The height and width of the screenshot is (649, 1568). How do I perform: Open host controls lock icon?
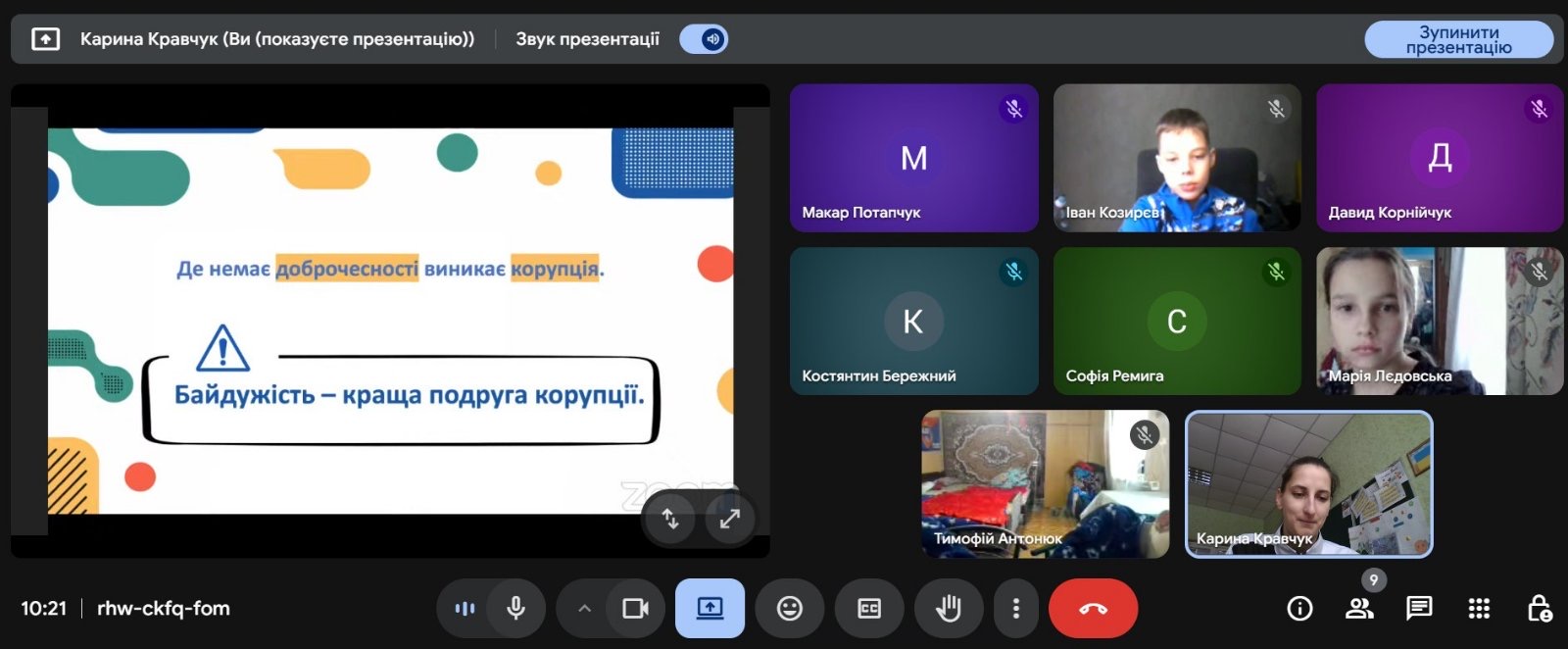1539,609
